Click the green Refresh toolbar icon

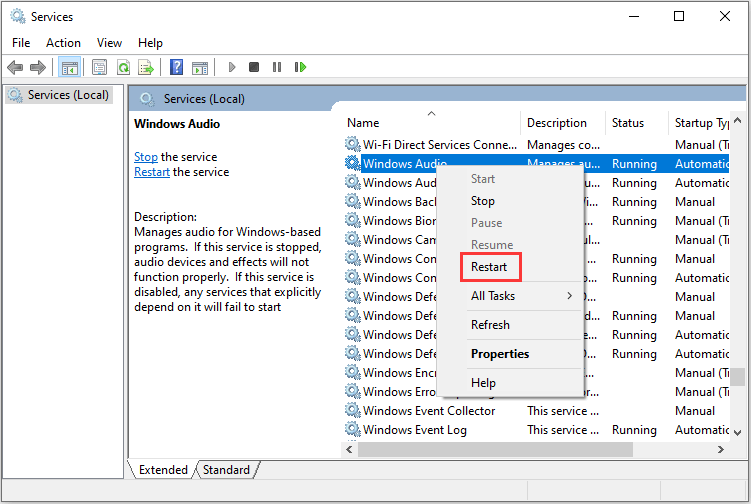click(x=123, y=67)
